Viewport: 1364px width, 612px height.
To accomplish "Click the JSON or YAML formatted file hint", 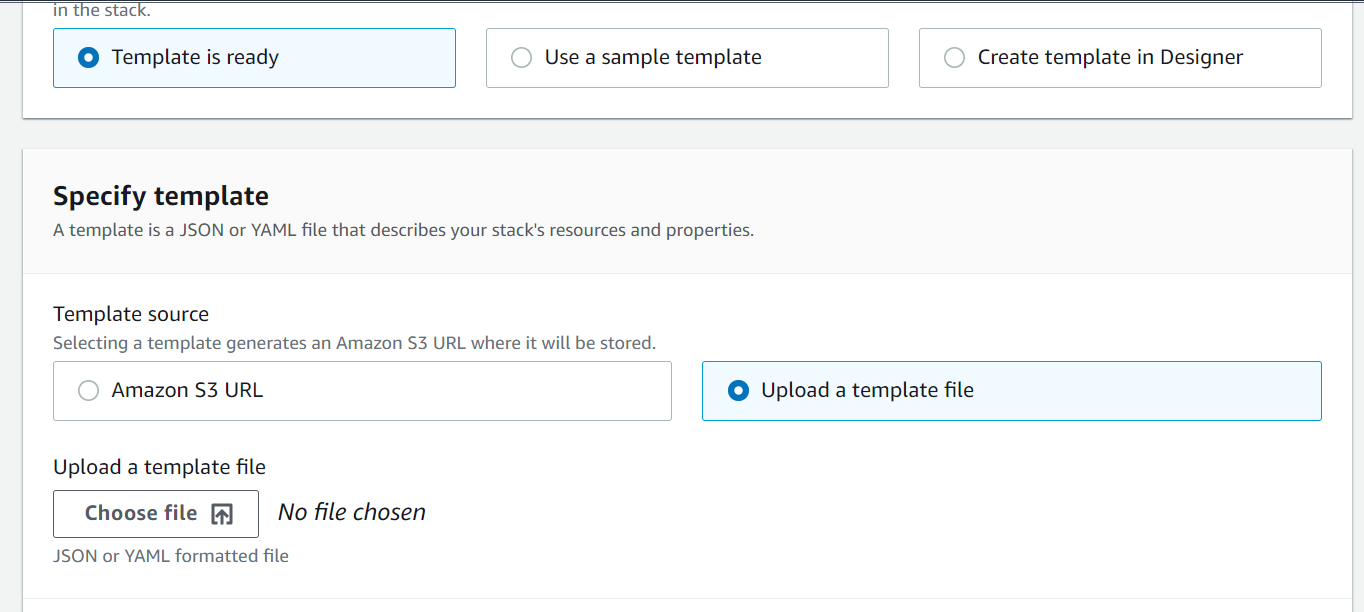I will pos(171,556).
